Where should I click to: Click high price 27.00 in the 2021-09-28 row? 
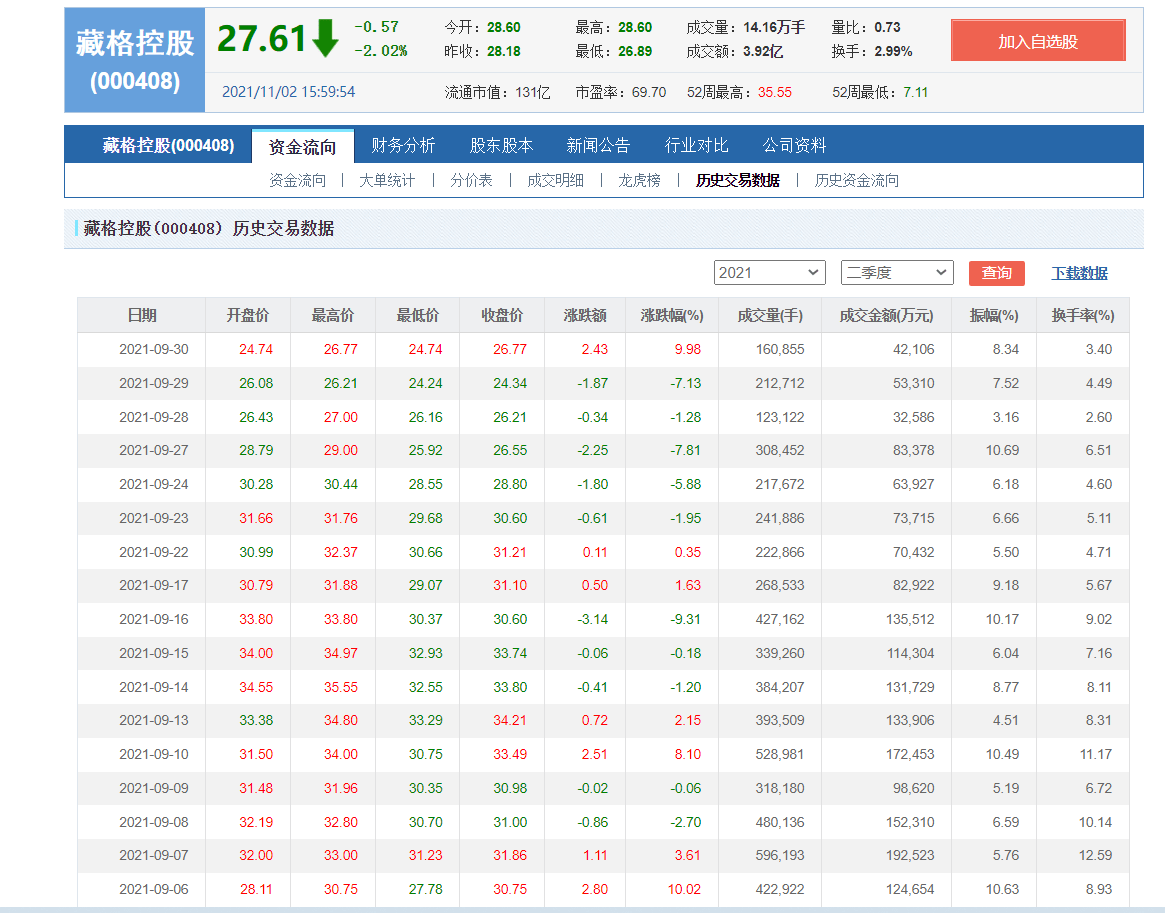tap(340, 417)
